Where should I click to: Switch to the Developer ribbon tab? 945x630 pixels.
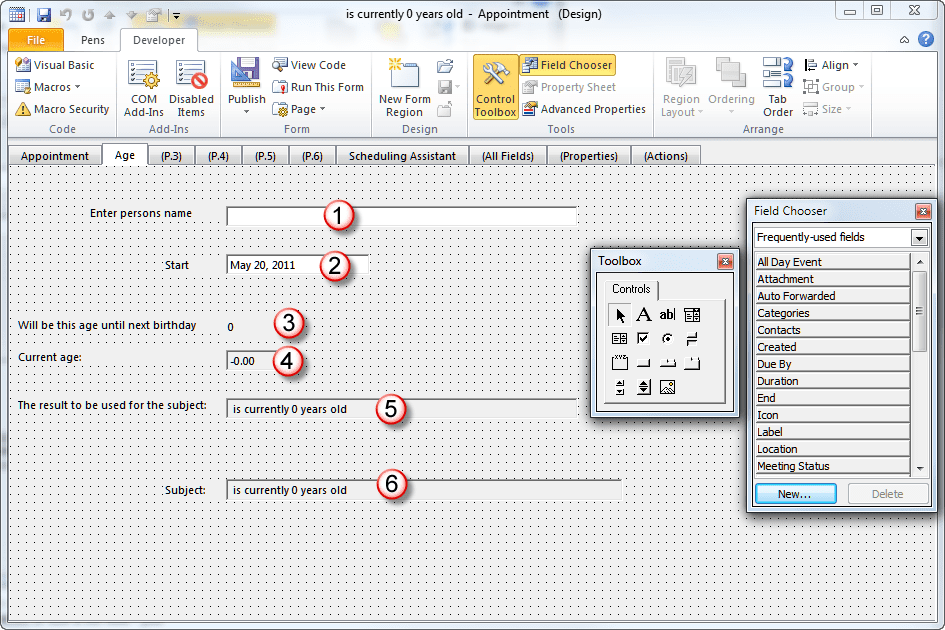pyautogui.click(x=159, y=40)
